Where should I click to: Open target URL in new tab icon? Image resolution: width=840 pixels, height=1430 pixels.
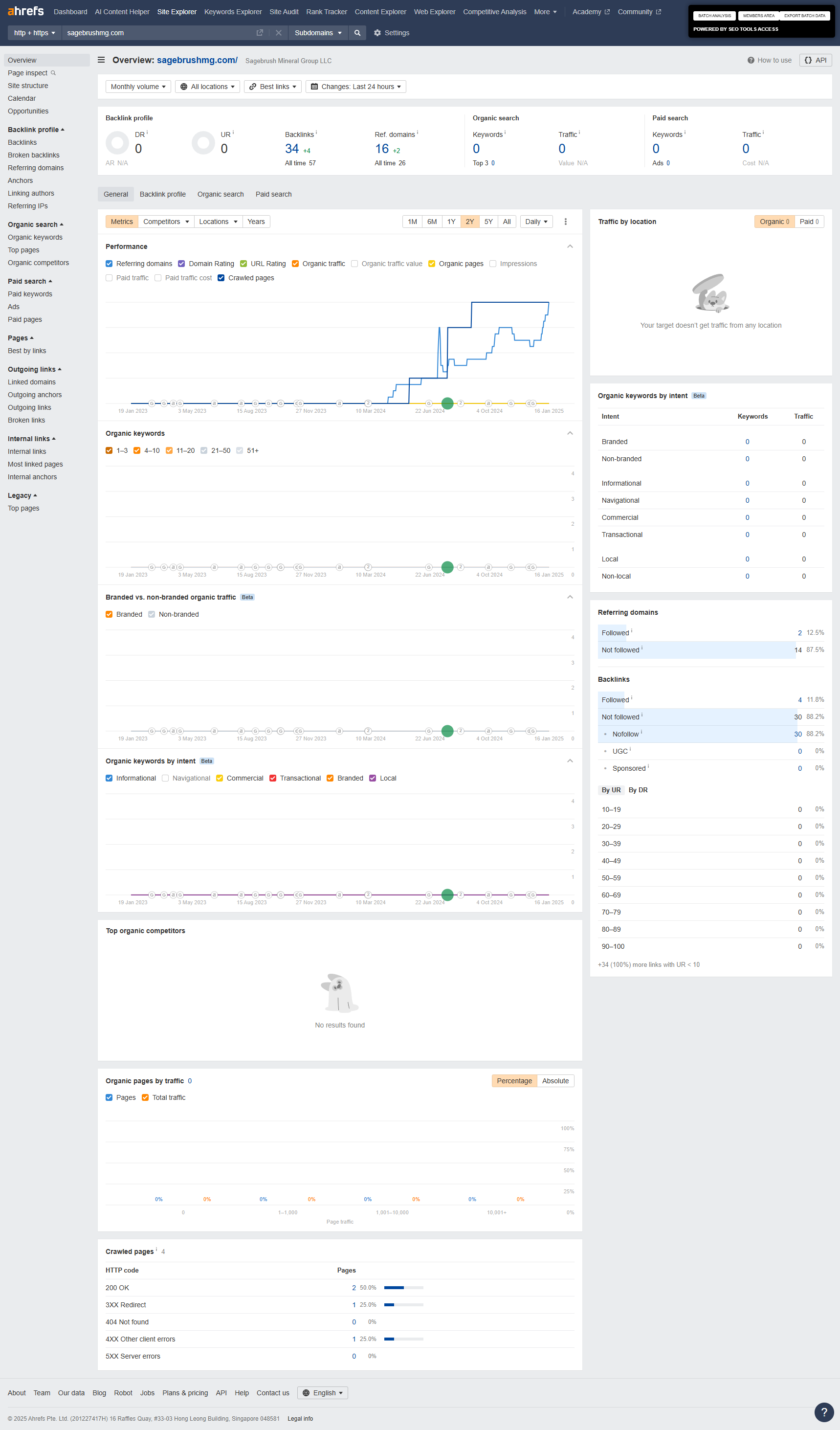260,33
